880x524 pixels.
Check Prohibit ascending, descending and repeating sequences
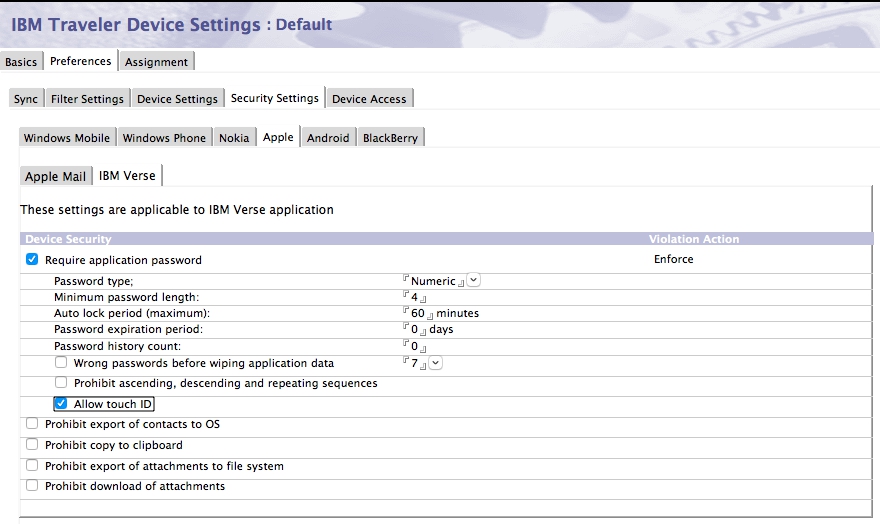coord(61,383)
